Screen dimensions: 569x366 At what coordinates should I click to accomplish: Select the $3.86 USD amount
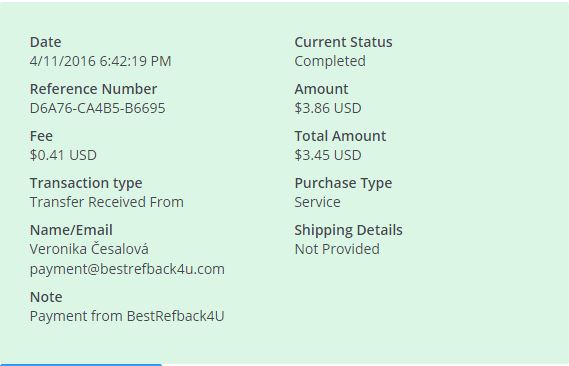[x=328, y=108]
